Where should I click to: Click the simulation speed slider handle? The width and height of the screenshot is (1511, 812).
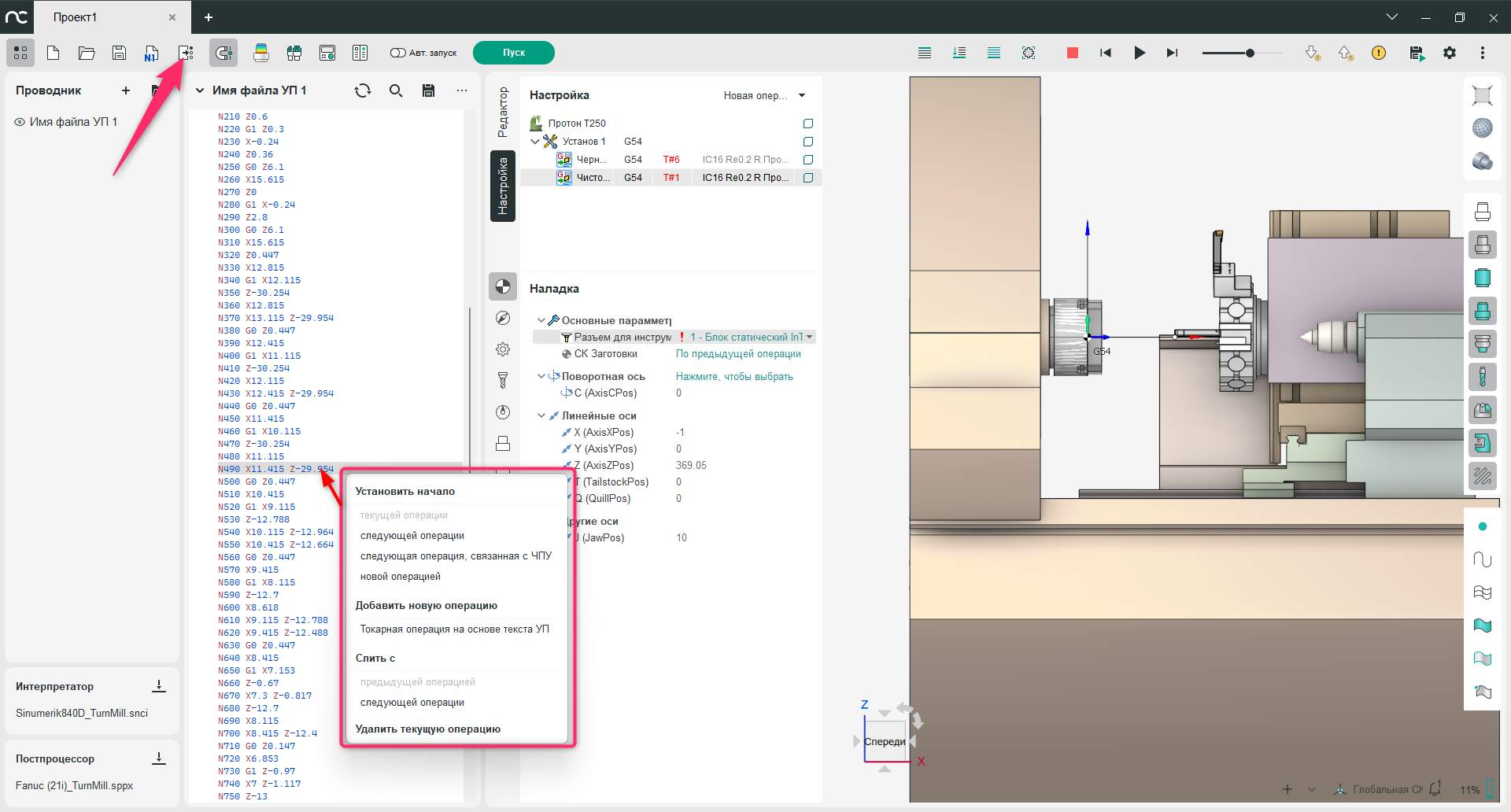point(1250,53)
